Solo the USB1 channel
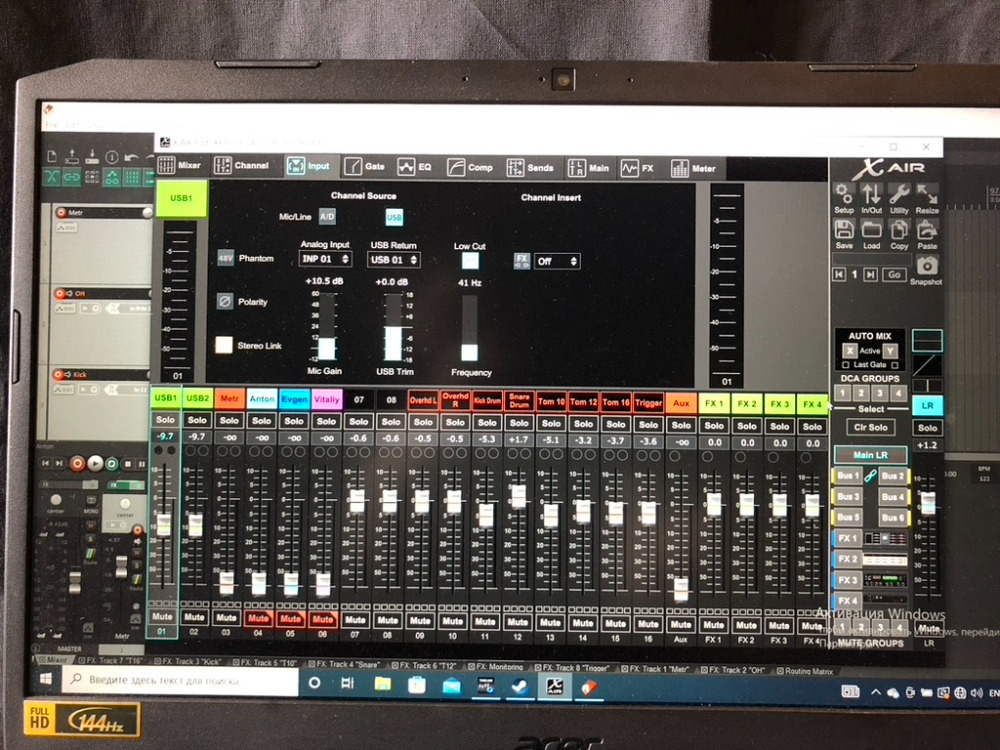Image resolution: width=1000 pixels, height=750 pixels. tap(165, 420)
